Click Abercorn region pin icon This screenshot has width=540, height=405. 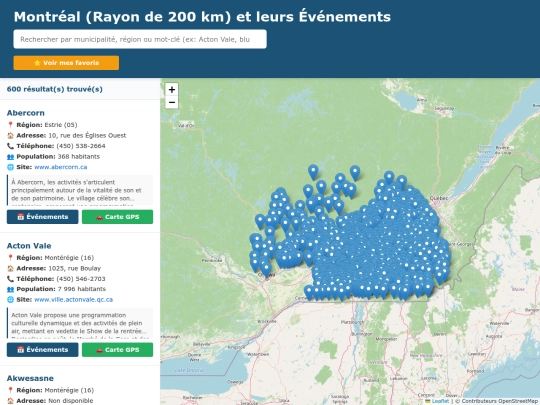10,125
